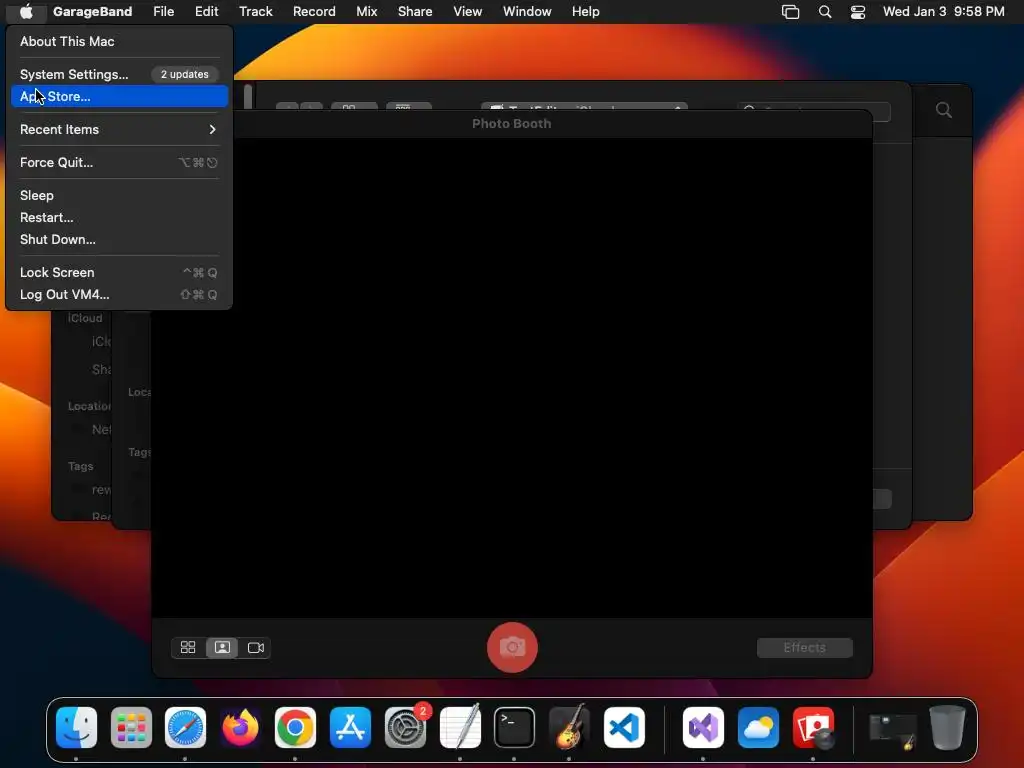This screenshot has height=768, width=1024.
Task: Launch Safari from the dock
Action: (x=185, y=727)
